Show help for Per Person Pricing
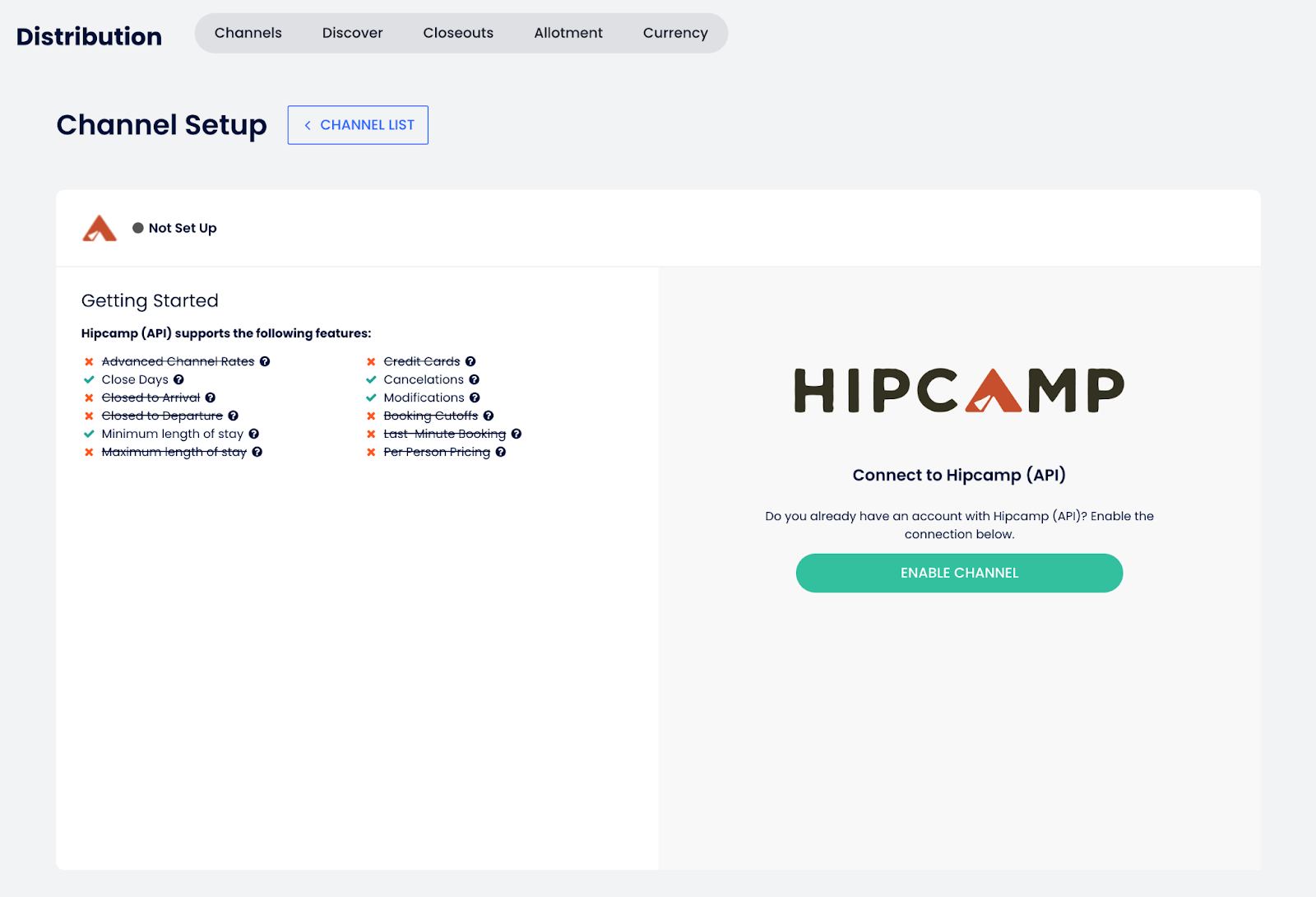1316x897 pixels. click(x=501, y=452)
